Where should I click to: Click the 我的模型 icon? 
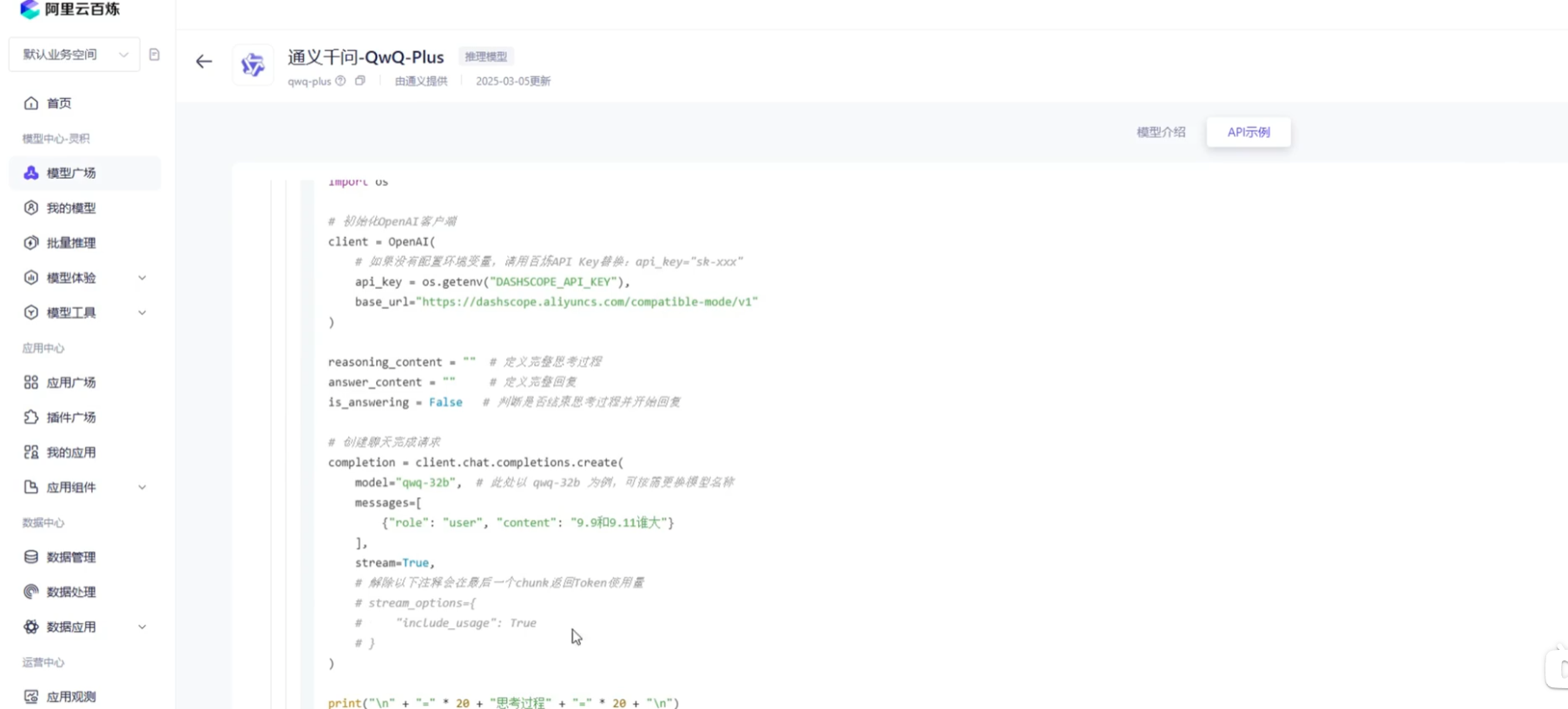[31, 207]
